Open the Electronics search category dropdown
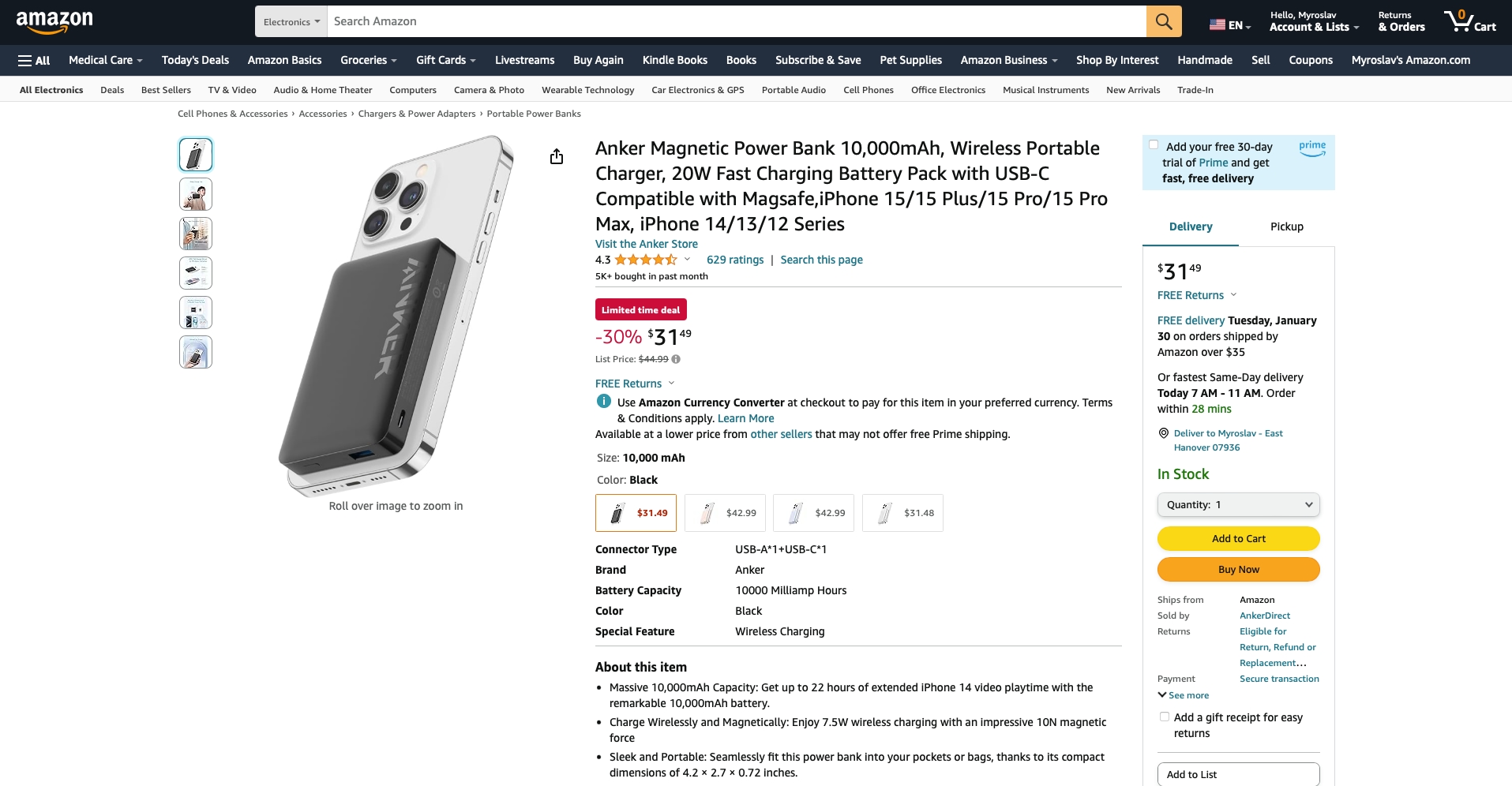 (x=291, y=21)
